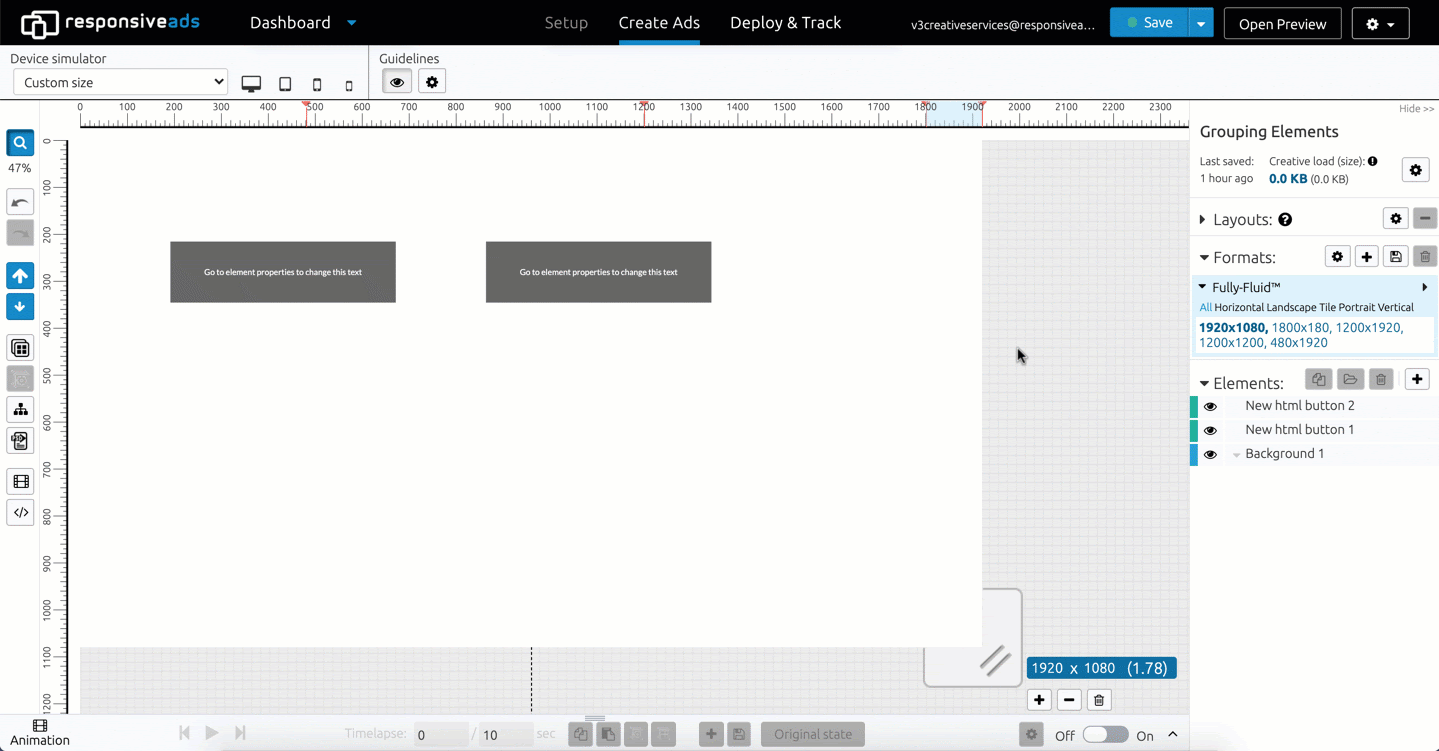The width and height of the screenshot is (1439, 751).
Task: Click Layouts help question mark
Action: coord(1285,220)
